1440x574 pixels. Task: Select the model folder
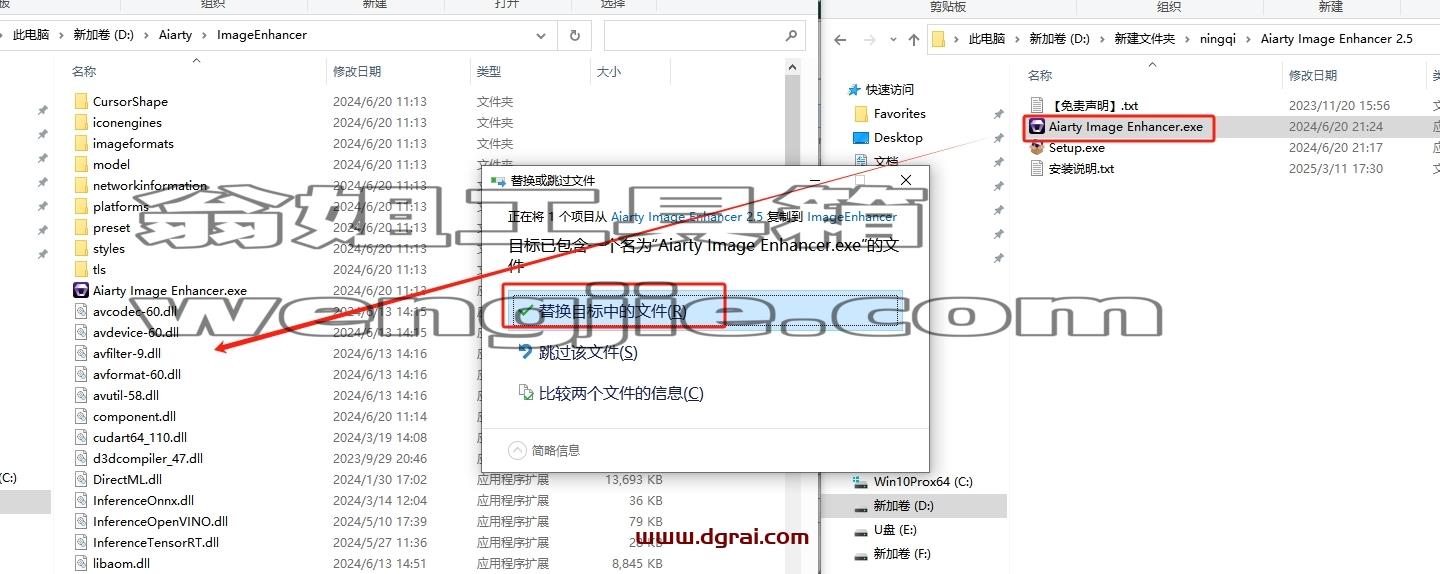[x=111, y=164]
